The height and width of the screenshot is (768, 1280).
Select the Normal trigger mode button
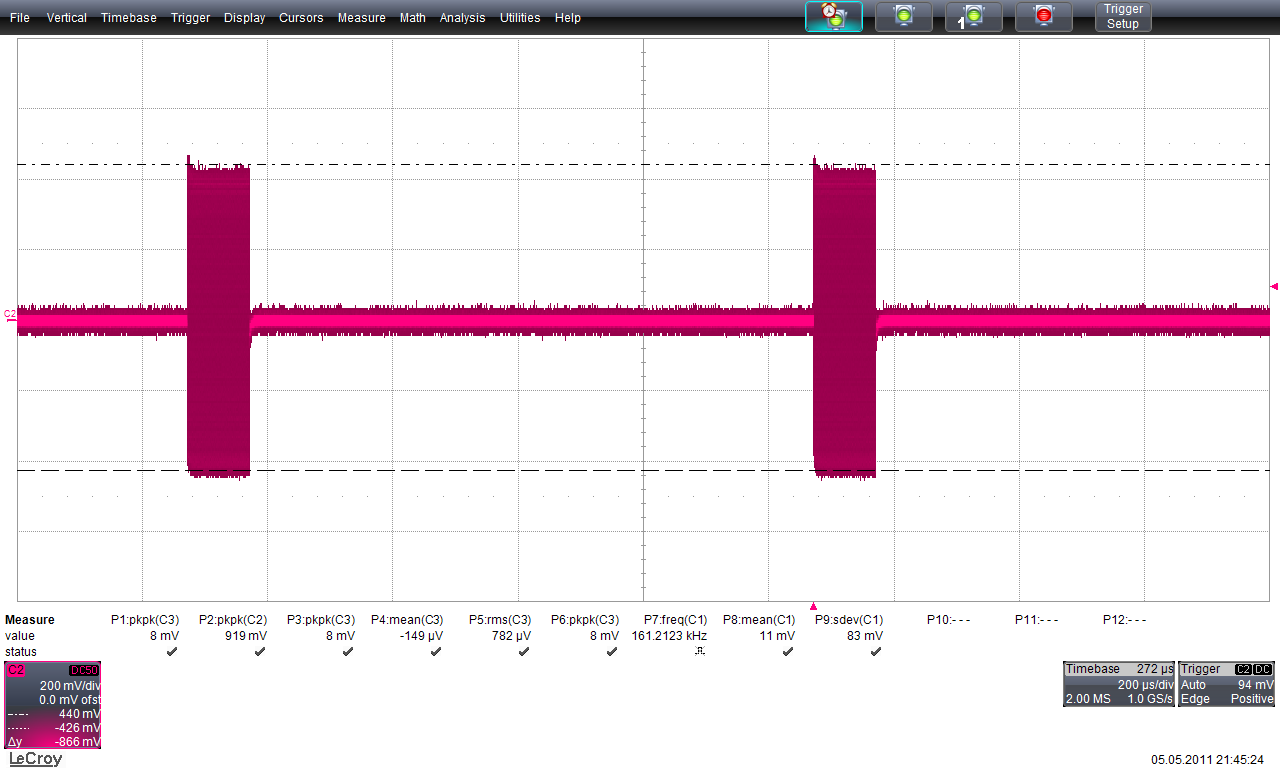(x=904, y=16)
